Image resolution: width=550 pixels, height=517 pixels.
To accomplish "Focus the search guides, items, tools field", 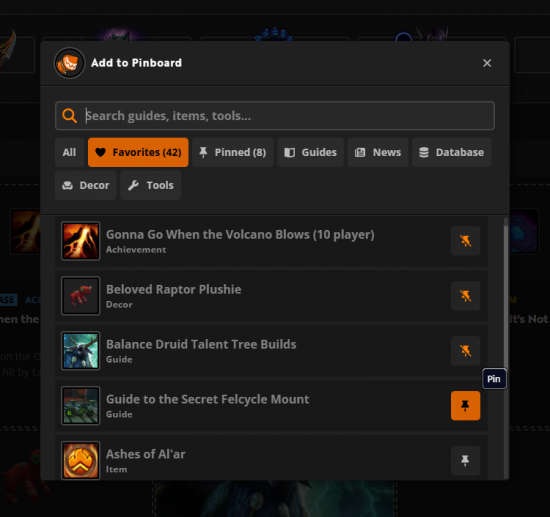I will click(x=275, y=116).
